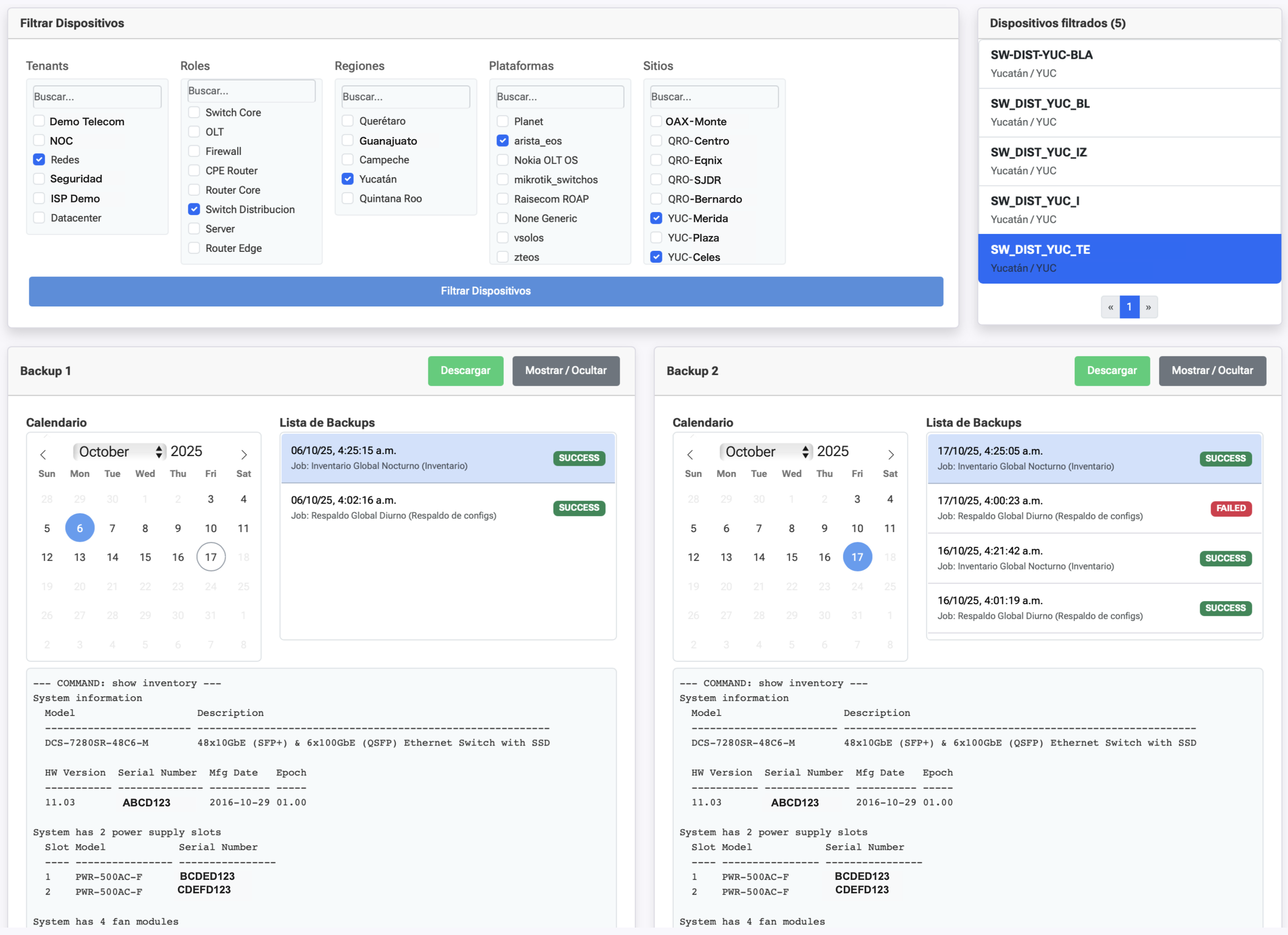
Task: Disable the Yucatán region filter
Action: 348,179
